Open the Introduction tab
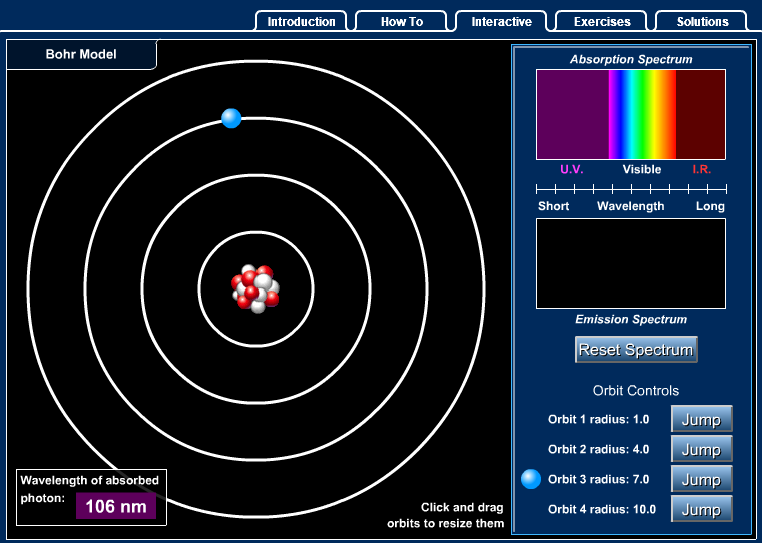762x543 pixels. click(x=301, y=21)
